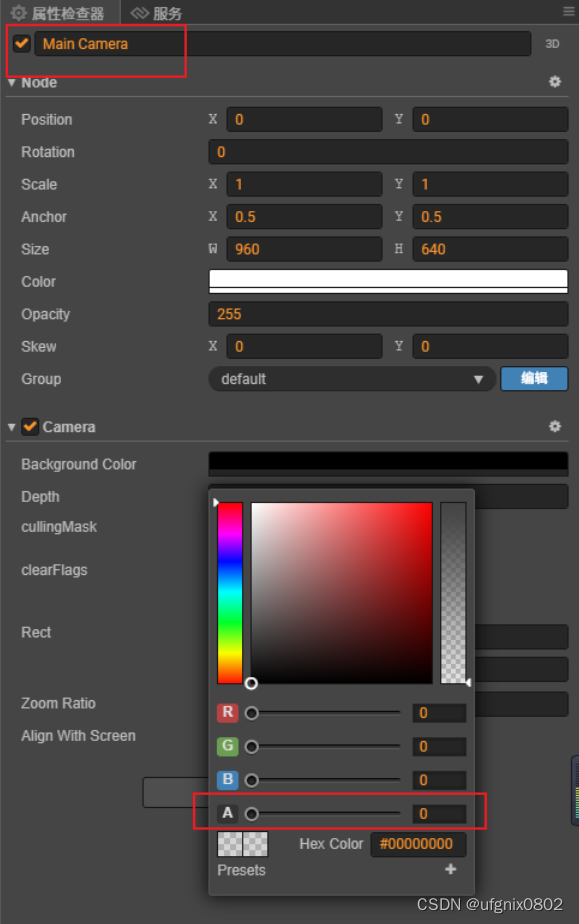Open the Camera component gear settings

click(555, 426)
